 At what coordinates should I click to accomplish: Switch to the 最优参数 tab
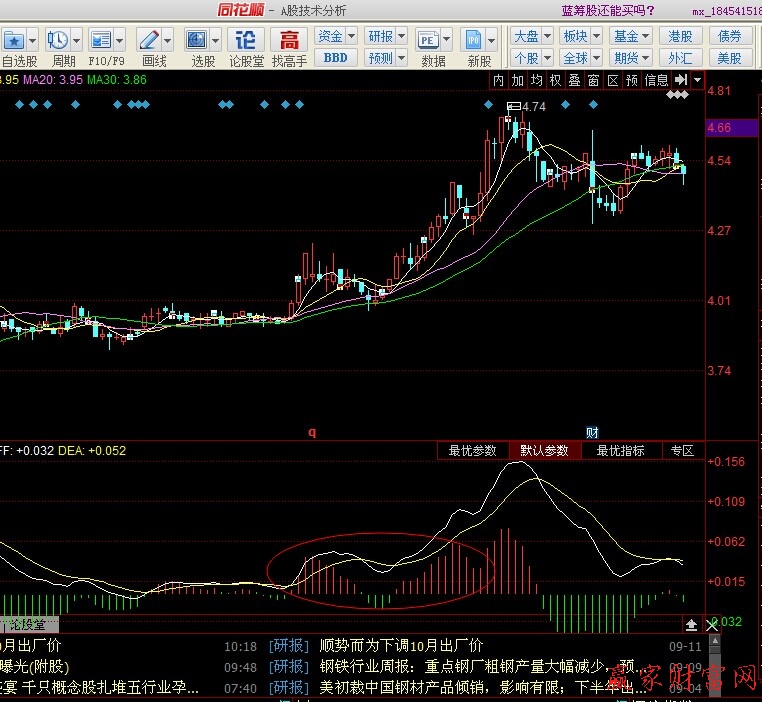472,451
